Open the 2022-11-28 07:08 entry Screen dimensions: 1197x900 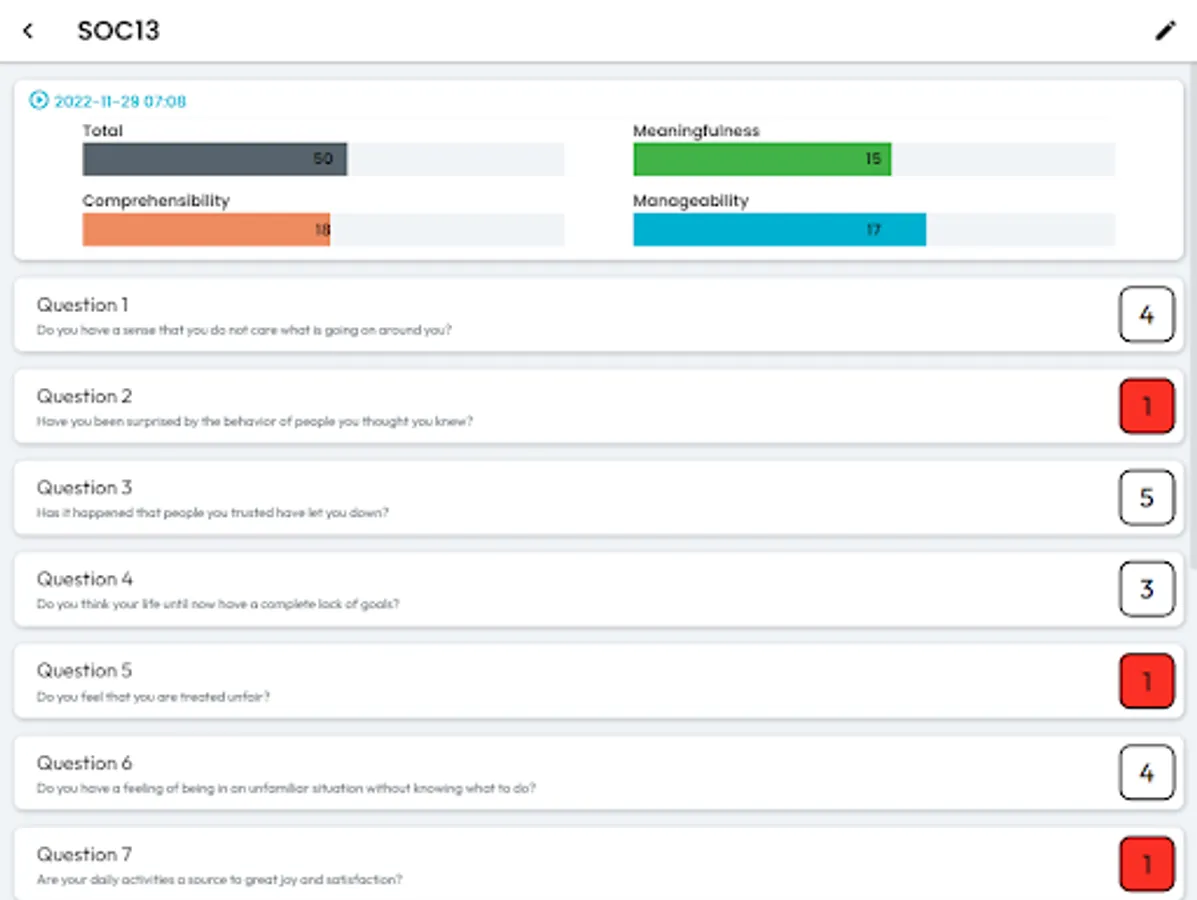pyautogui.click(x=120, y=99)
